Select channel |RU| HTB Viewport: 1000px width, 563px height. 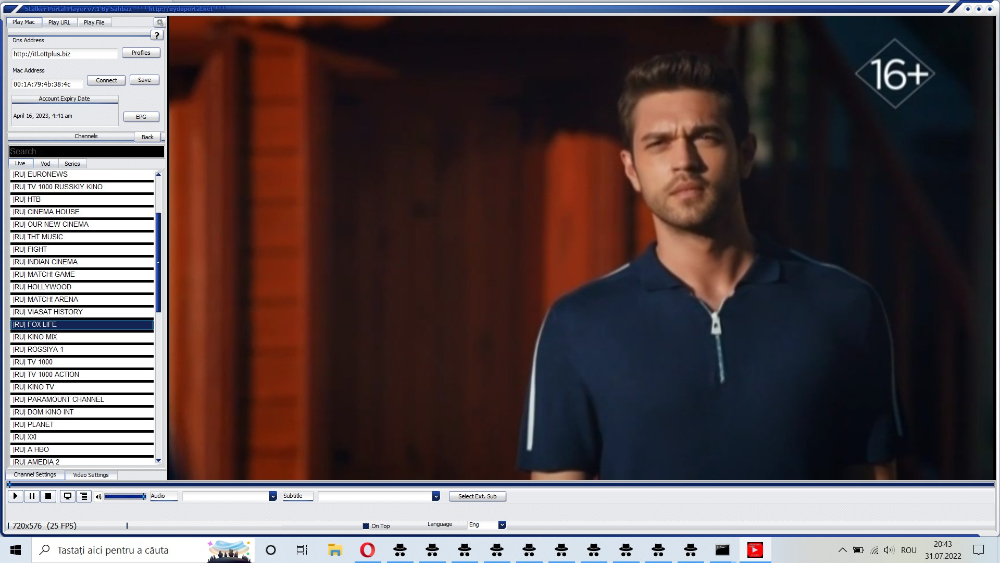(82, 200)
